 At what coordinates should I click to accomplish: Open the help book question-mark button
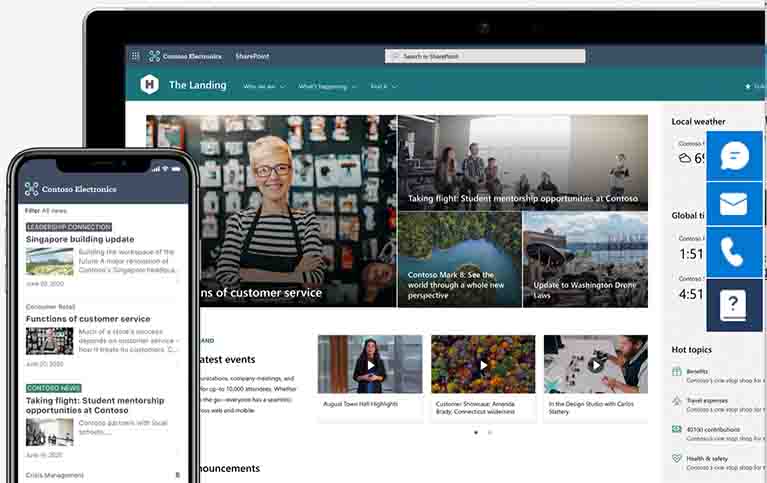click(x=734, y=305)
